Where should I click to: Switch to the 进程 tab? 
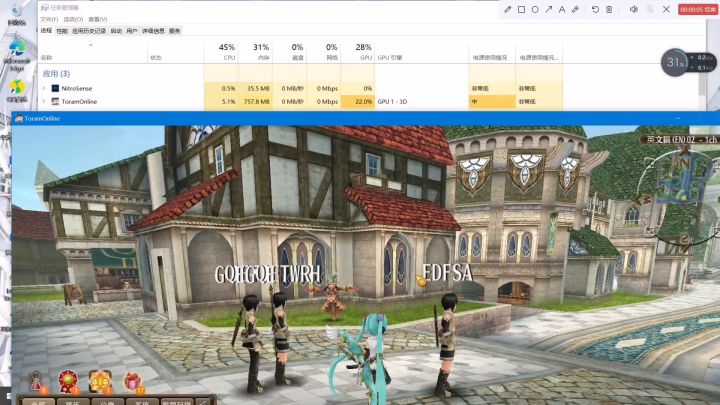coord(46,31)
